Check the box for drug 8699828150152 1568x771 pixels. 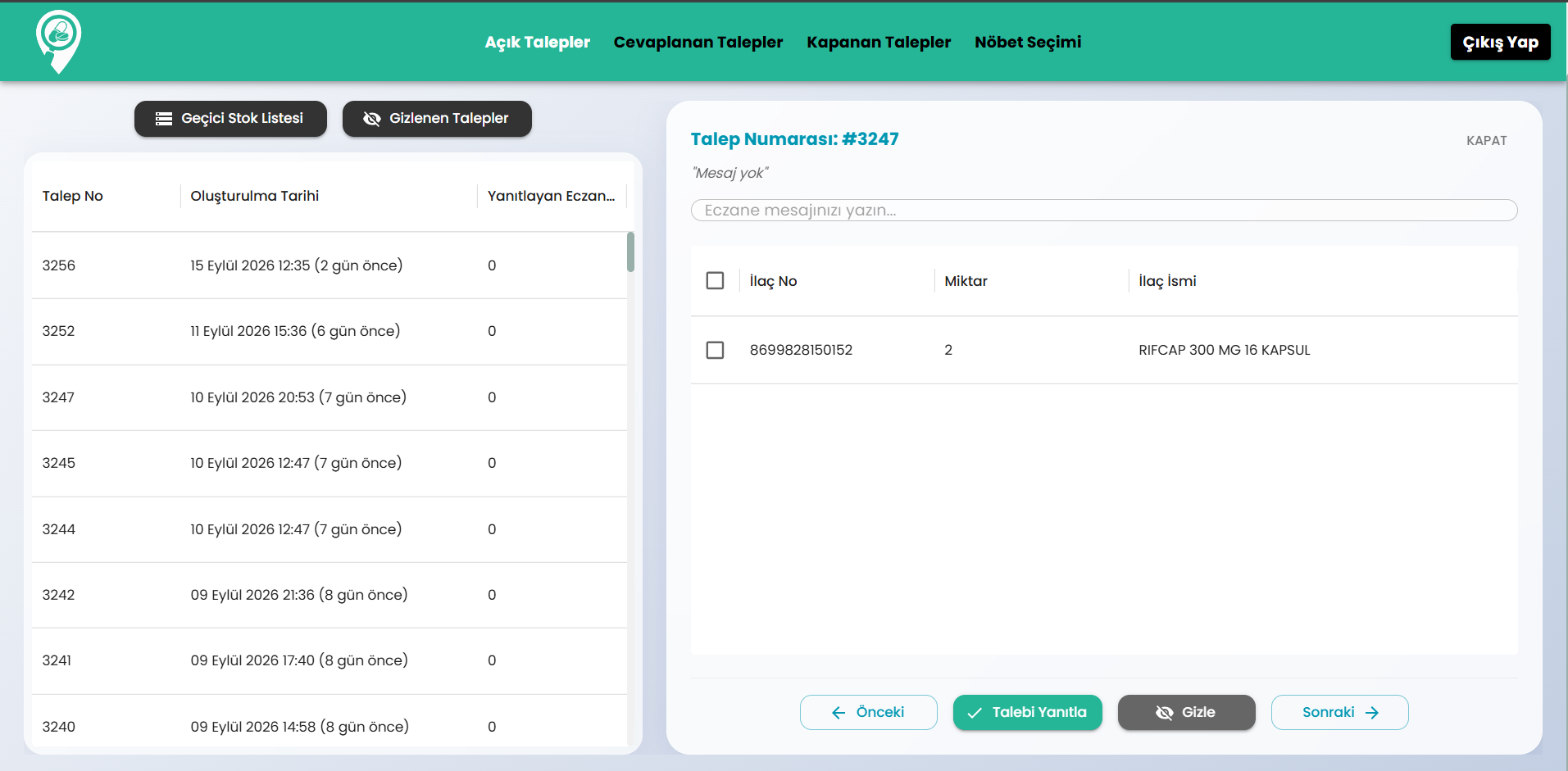[715, 350]
